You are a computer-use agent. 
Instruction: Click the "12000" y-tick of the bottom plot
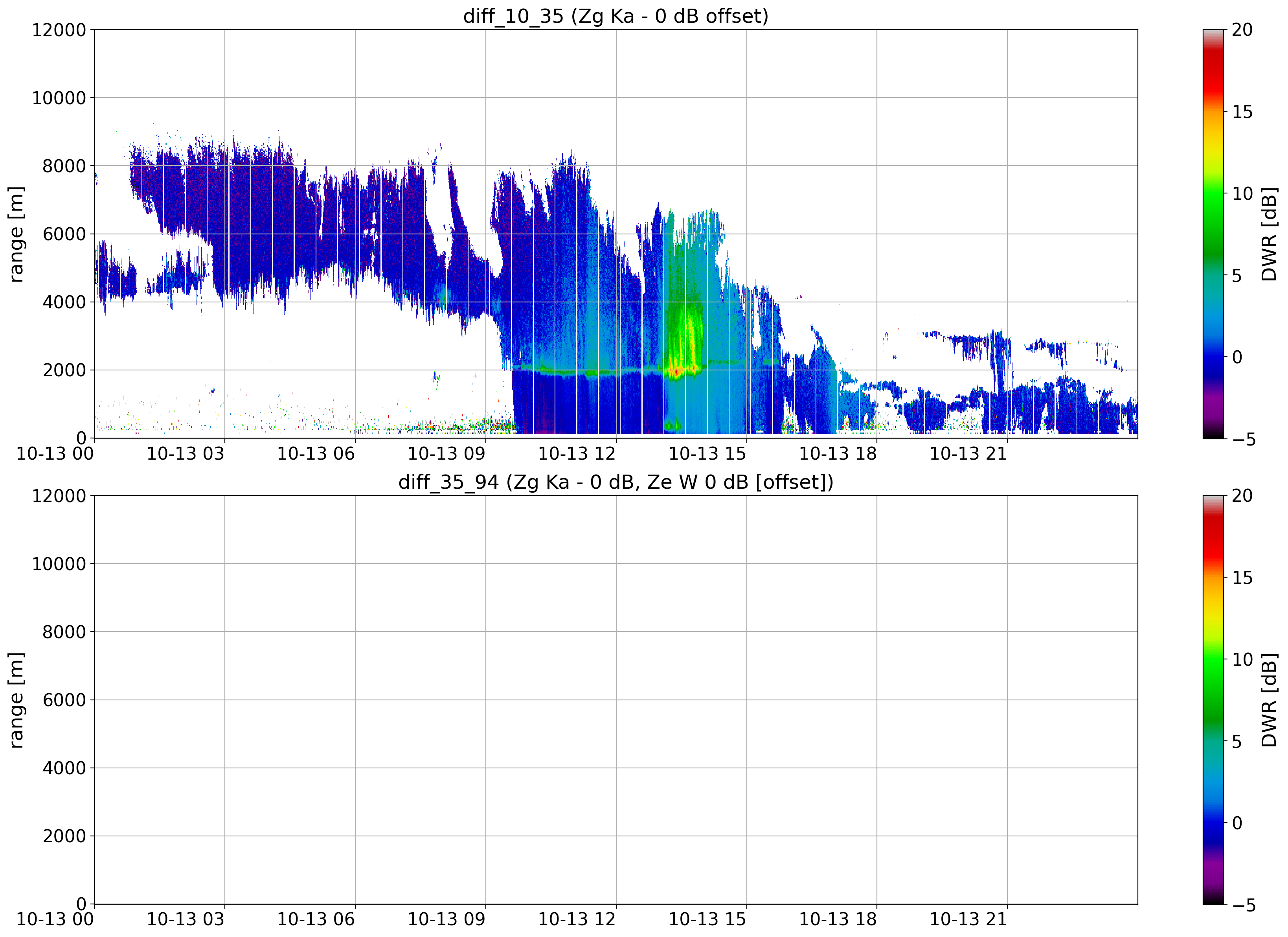pyautogui.click(x=59, y=495)
